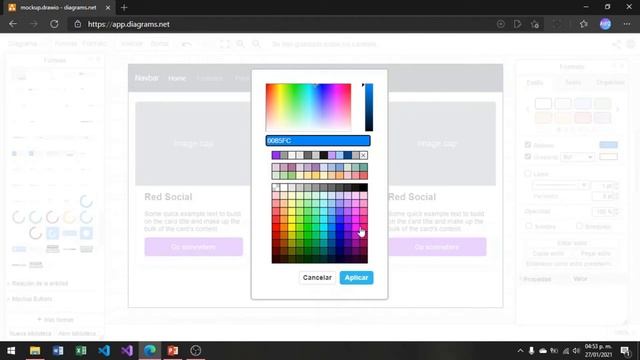640x360 pixels.
Task: Add page to favorites with star-plus icon
Action: 535,24
